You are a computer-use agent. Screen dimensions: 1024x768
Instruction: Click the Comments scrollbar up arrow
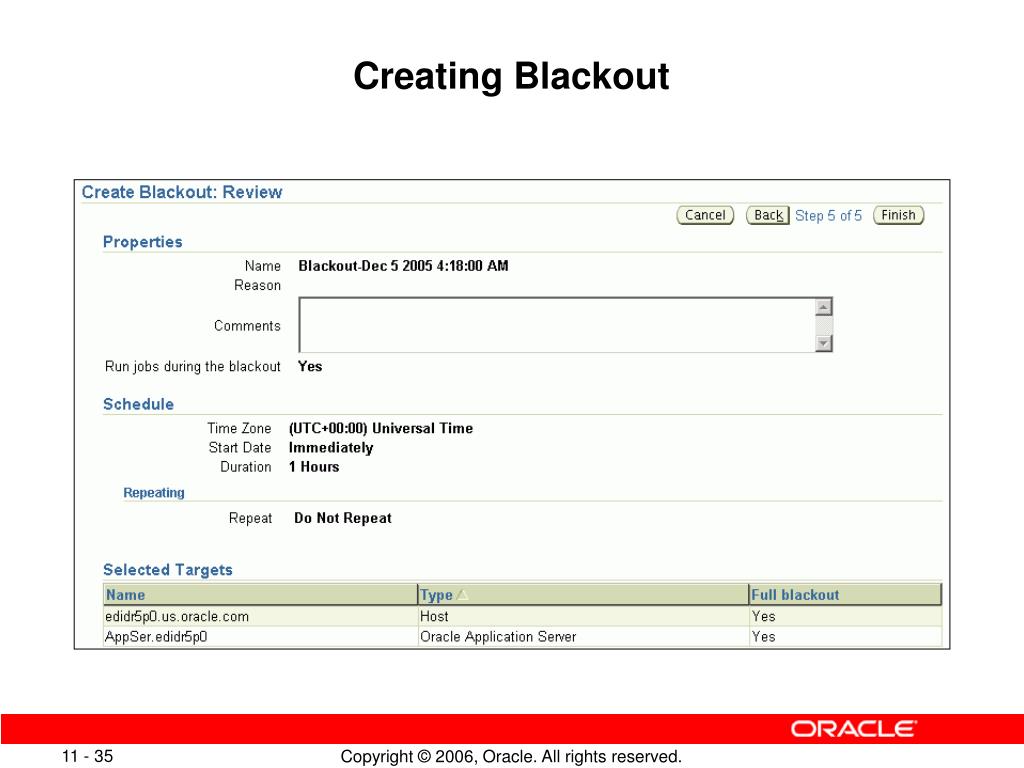824,306
